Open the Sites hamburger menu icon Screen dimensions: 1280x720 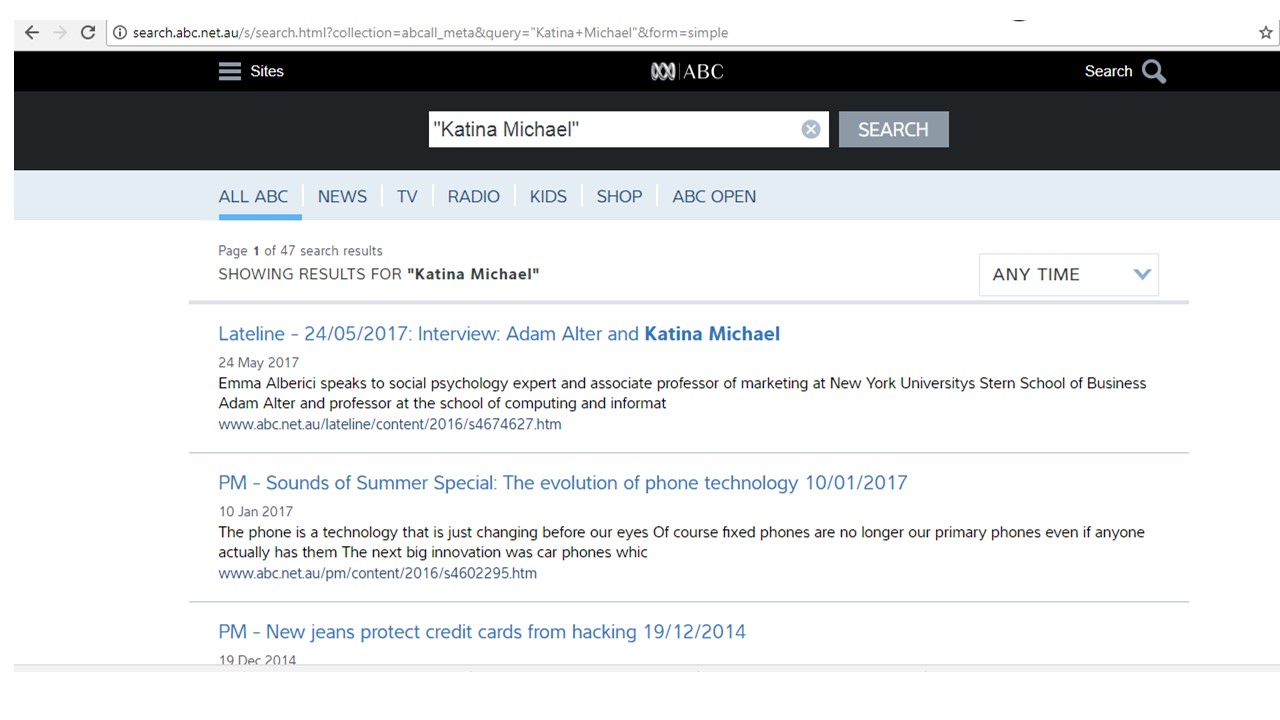[230, 71]
